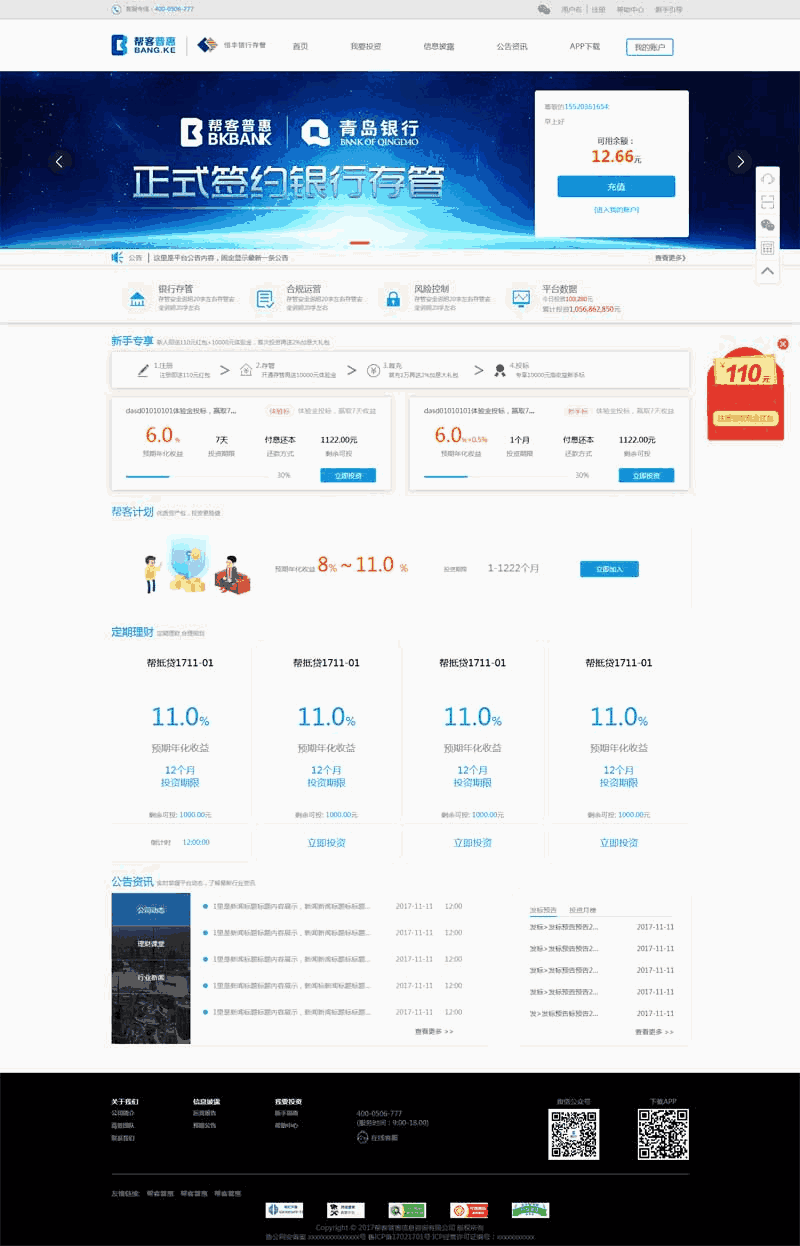Screen dimensions: 800x1246
Task: Click 立即投资 on fourth 帮抵贷1711-01 card
Action: [x=619, y=843]
